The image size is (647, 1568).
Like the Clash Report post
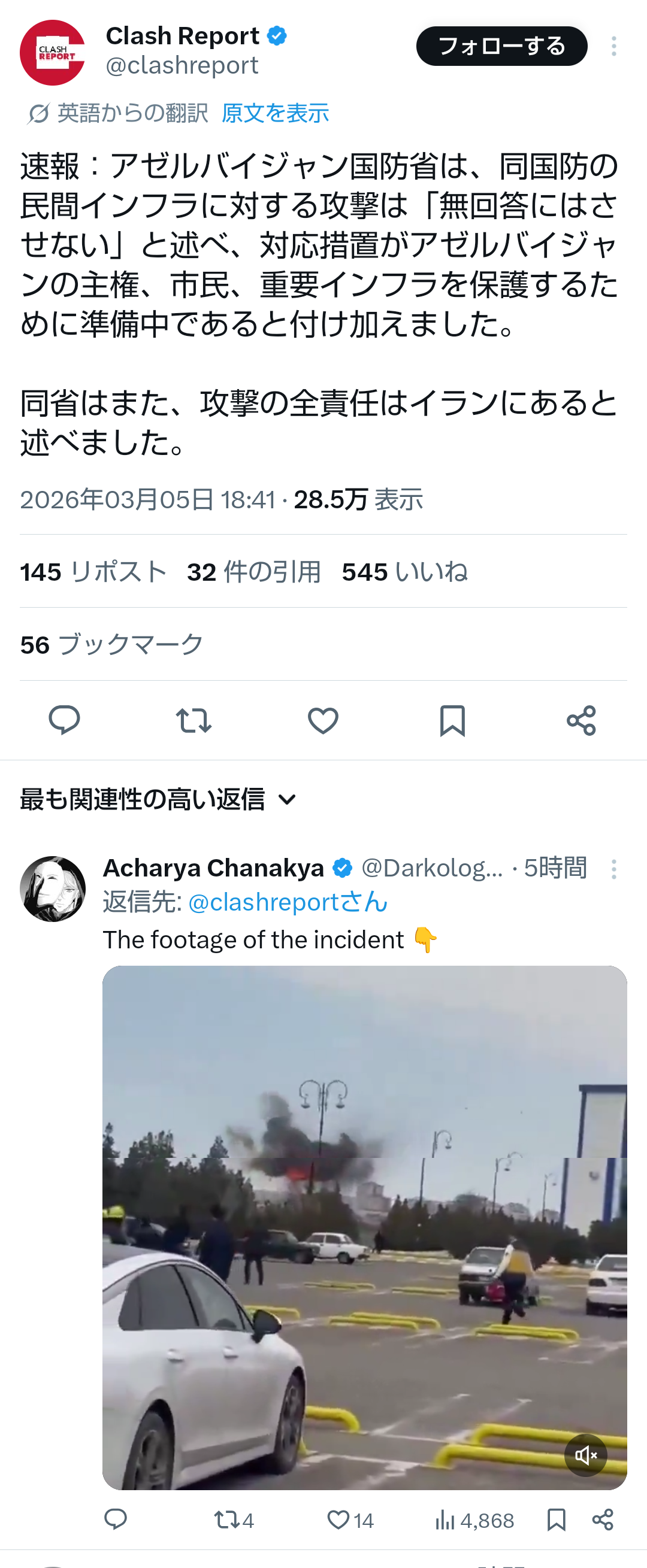(x=323, y=720)
